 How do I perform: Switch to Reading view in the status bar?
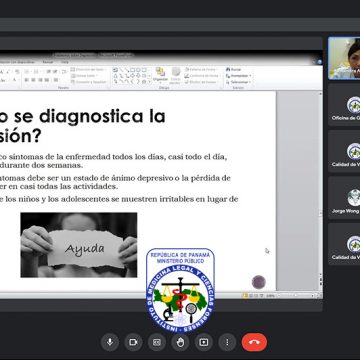tap(256, 295)
